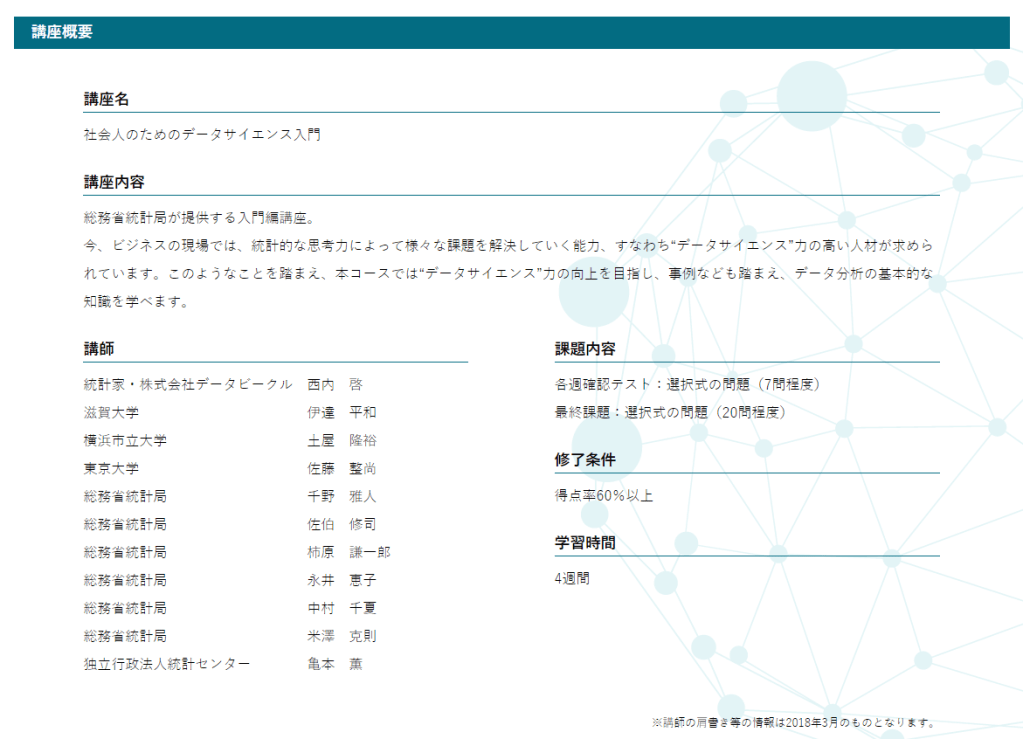Select the course title 社会人のためのデータサイエンス入門
This screenshot has width=1023, height=739.
tap(202, 134)
